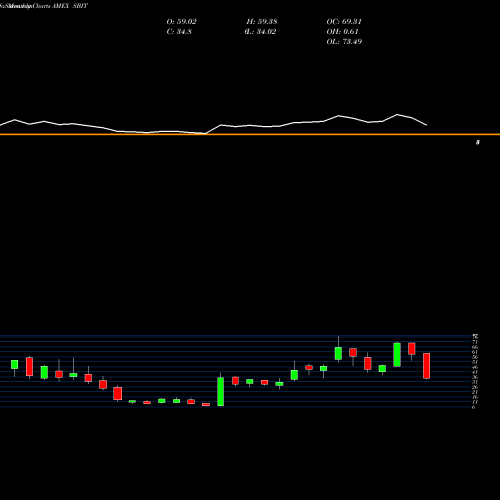The height and width of the screenshot is (500, 500).
Task: Click the lowest small red candle
Action: tap(206, 404)
